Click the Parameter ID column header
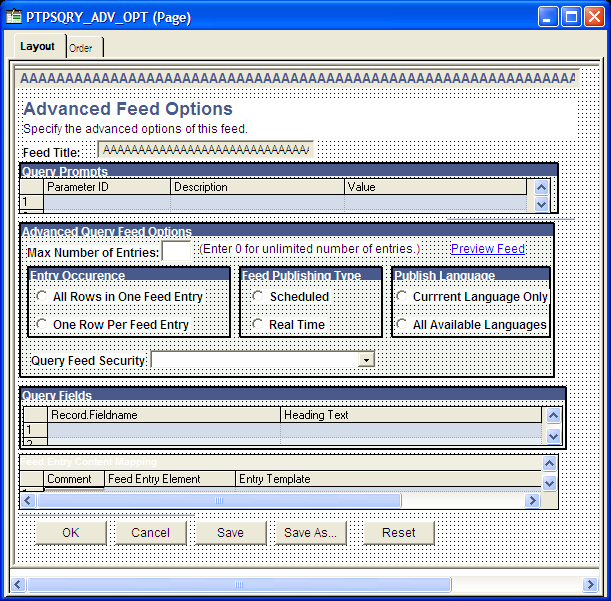 (x=107, y=187)
